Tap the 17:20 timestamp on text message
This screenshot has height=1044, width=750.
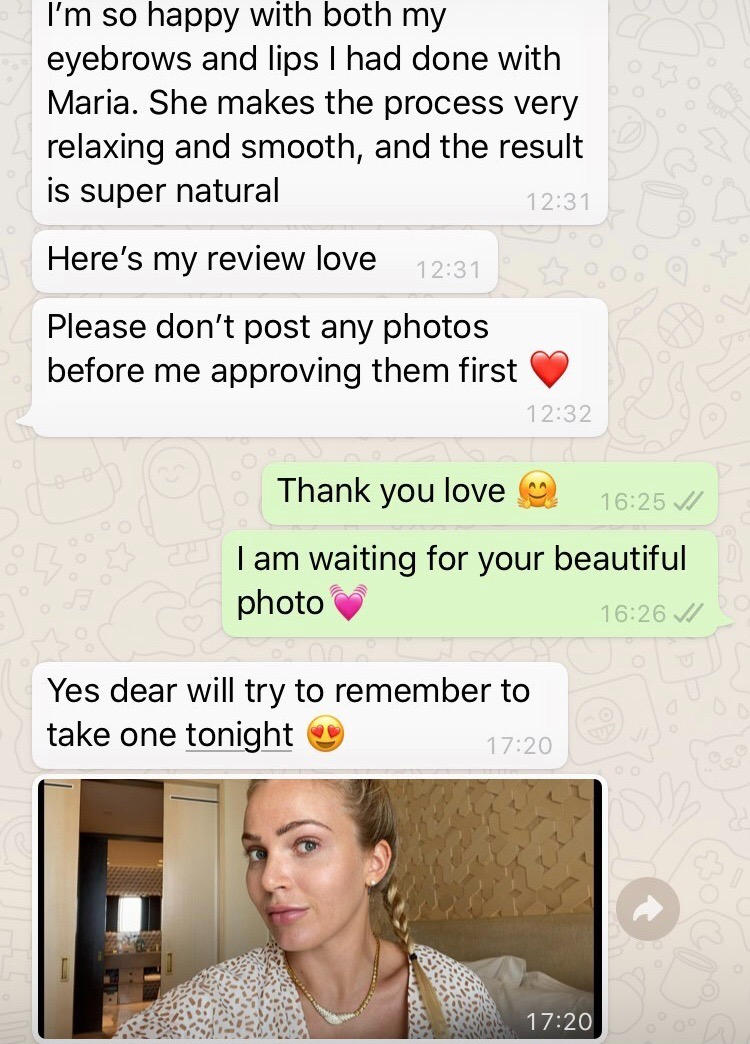pos(519,745)
